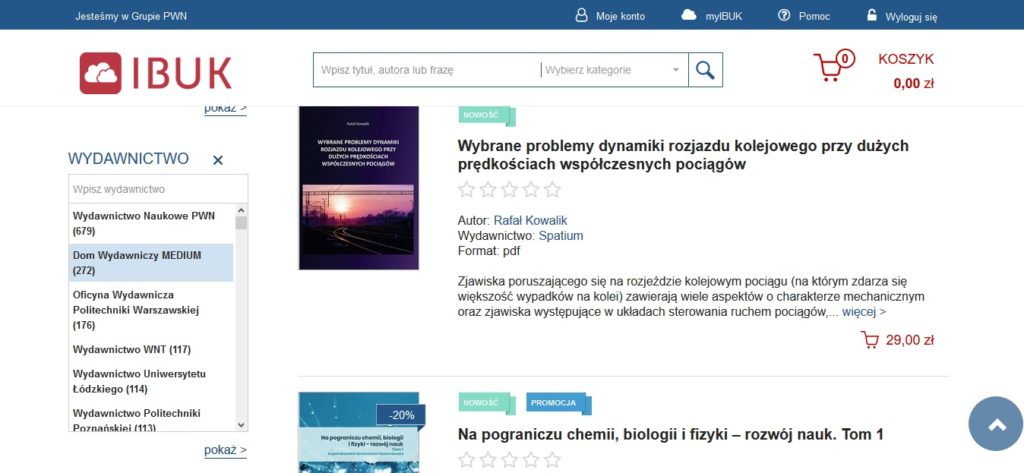Click the cart icon beside 29,00 zł
This screenshot has width=1024, height=473.
870,340
